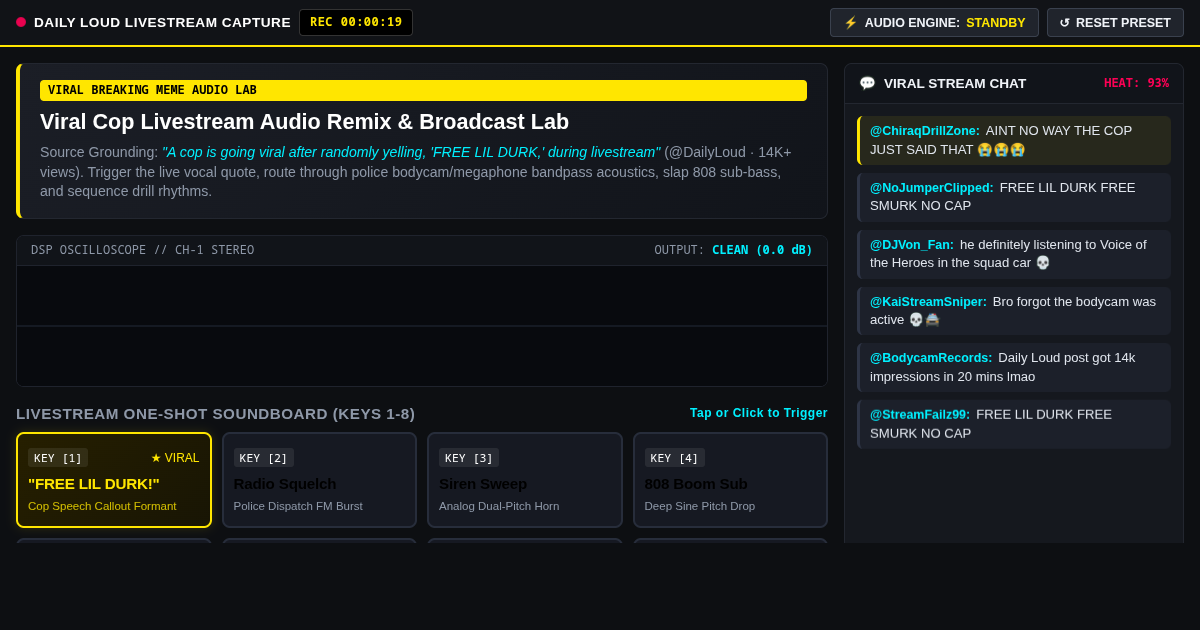This screenshot has width=1200, height=630.
Task: Trigger the Radio Squelch pad
Action: (x=319, y=480)
